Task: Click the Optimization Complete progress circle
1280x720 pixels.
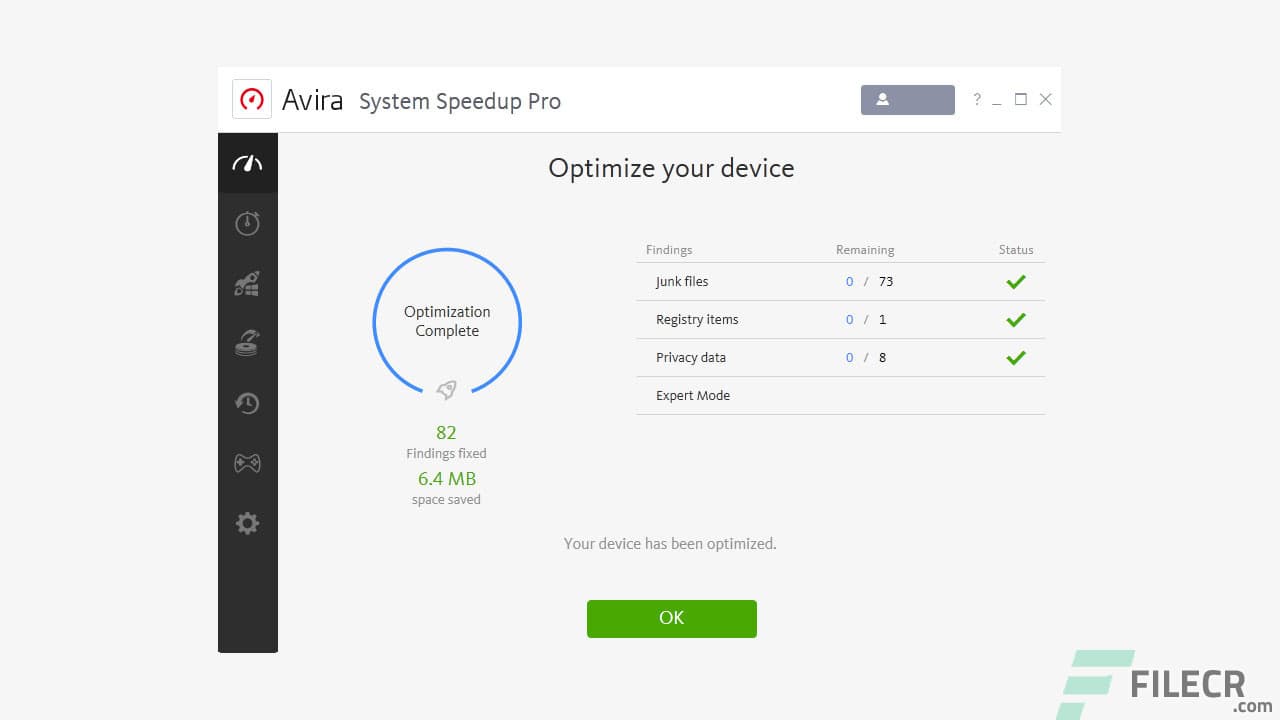Action: 446,321
